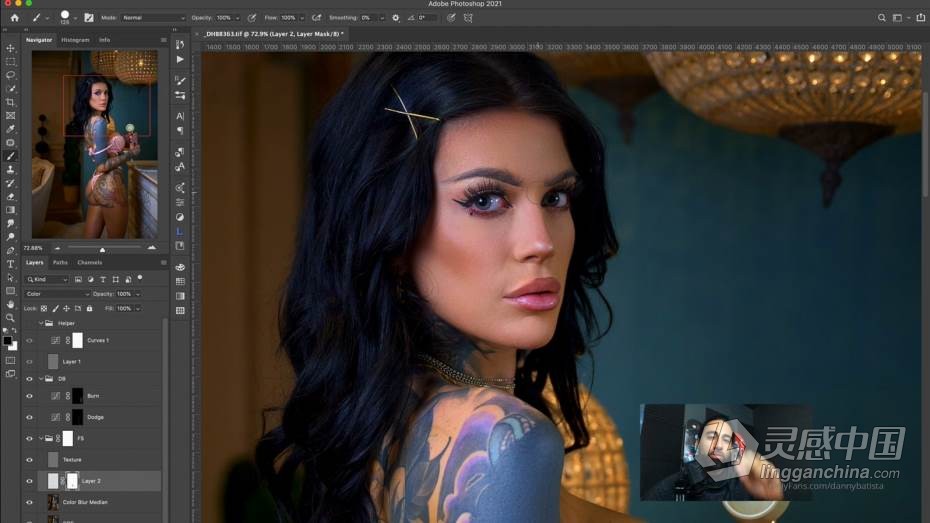Select the Eraser tool
Screen dimensions: 930x523
click(x=11, y=197)
